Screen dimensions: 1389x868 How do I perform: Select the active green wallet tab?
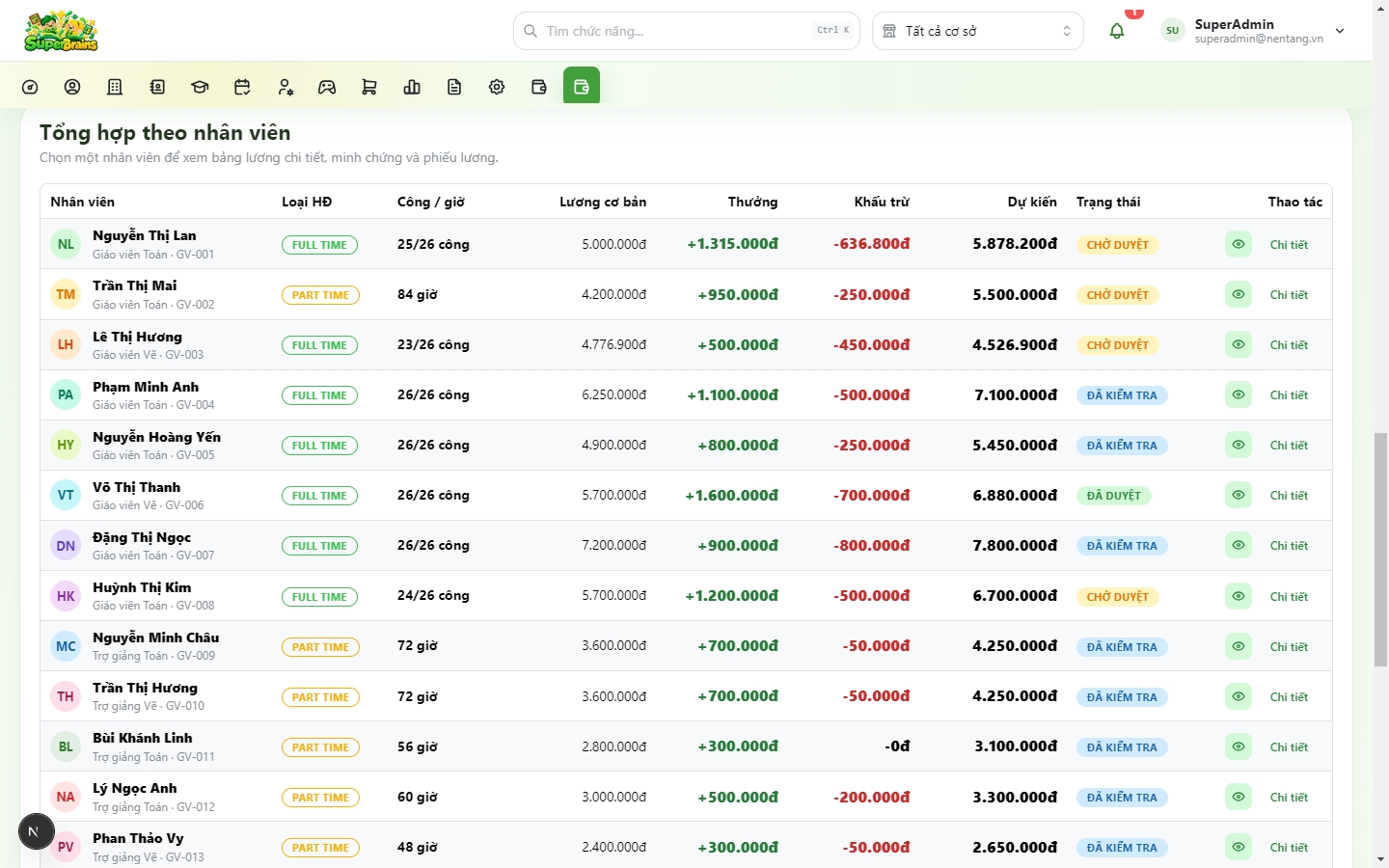pyautogui.click(x=582, y=86)
